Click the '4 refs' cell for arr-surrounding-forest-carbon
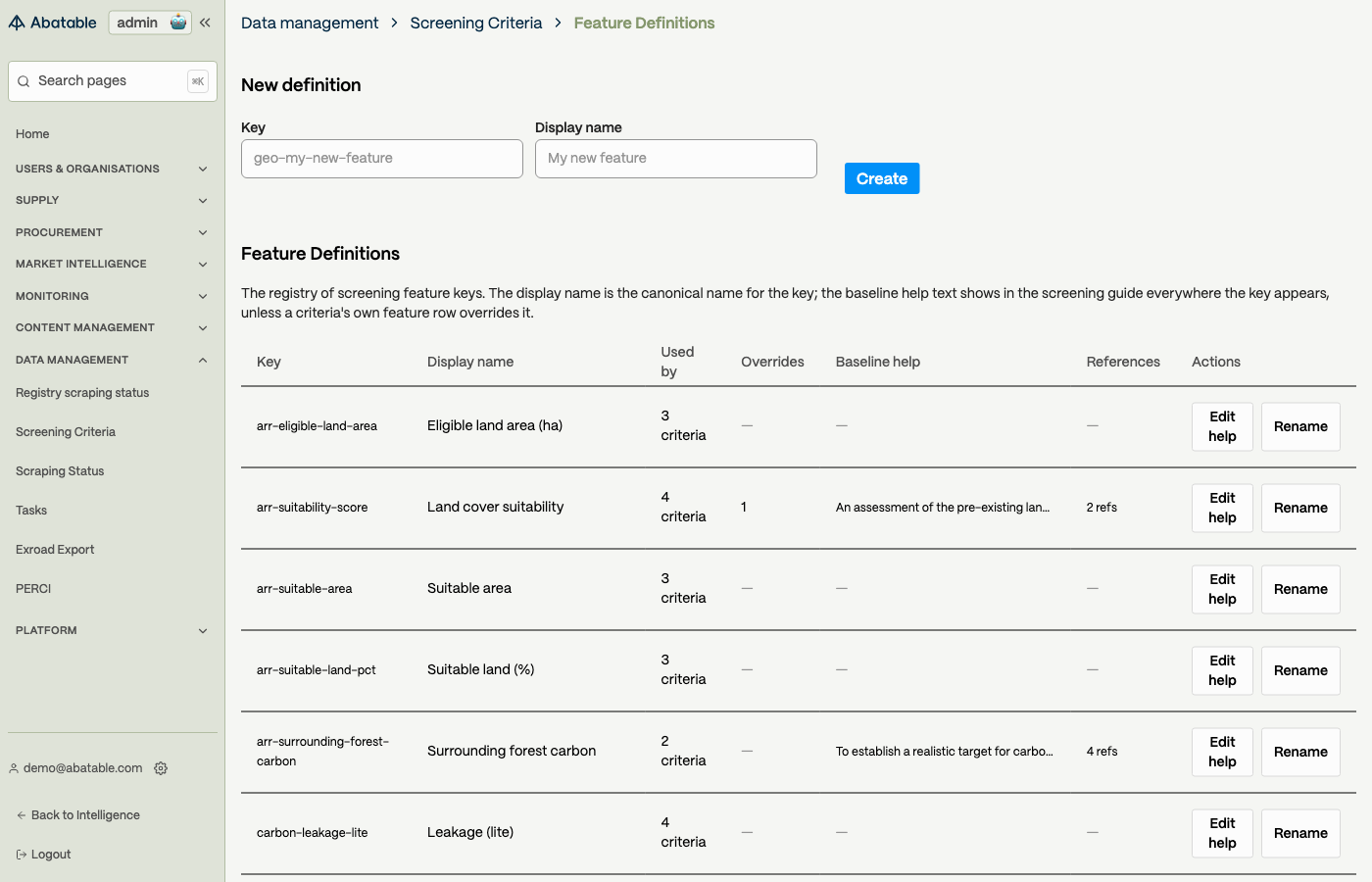1372x882 pixels. click(x=1102, y=752)
